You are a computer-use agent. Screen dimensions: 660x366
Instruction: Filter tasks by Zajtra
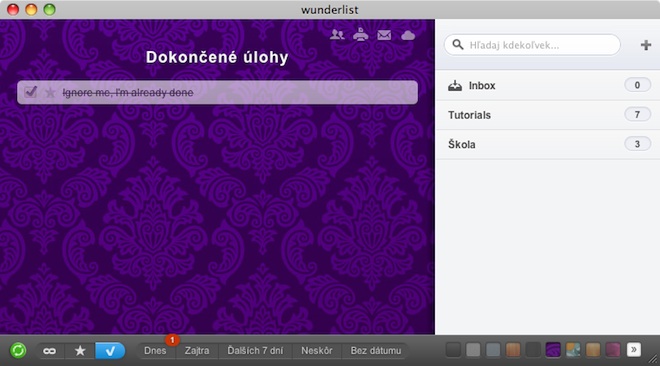pos(197,350)
